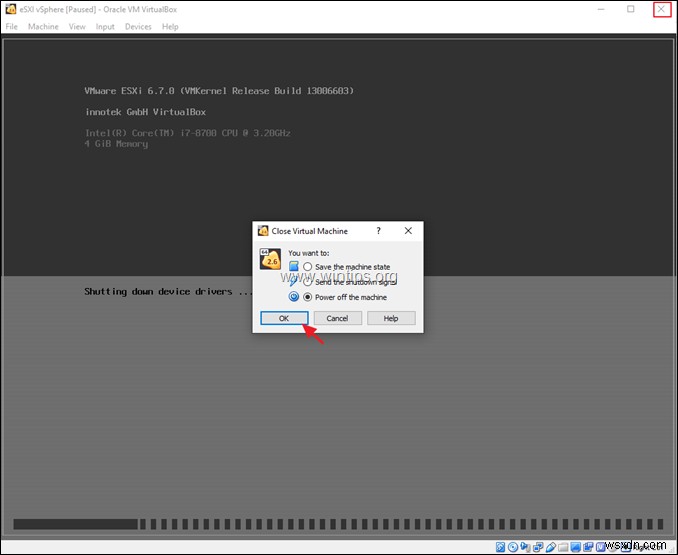This screenshot has width=678, height=555.
Task: Click the icon in Close Virtual Machine title
Action: tap(263, 231)
